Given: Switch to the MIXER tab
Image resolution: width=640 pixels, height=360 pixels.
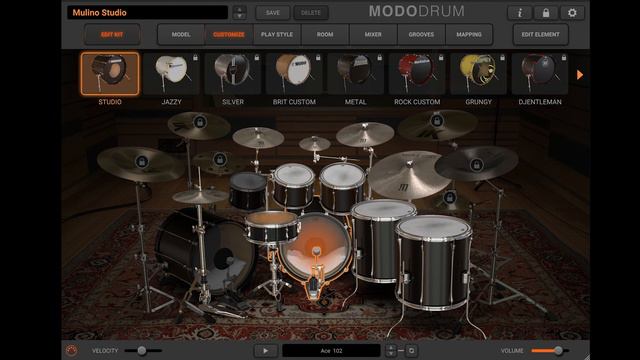Looking at the screenshot, I should coord(373,34).
